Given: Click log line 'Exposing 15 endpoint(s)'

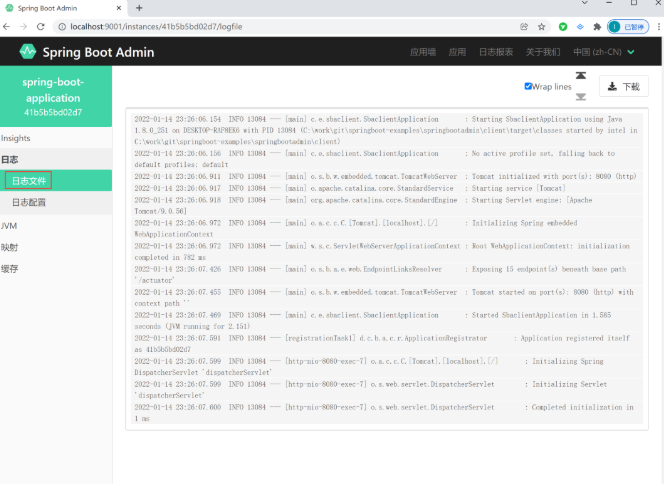Looking at the screenshot, I should (387, 274).
